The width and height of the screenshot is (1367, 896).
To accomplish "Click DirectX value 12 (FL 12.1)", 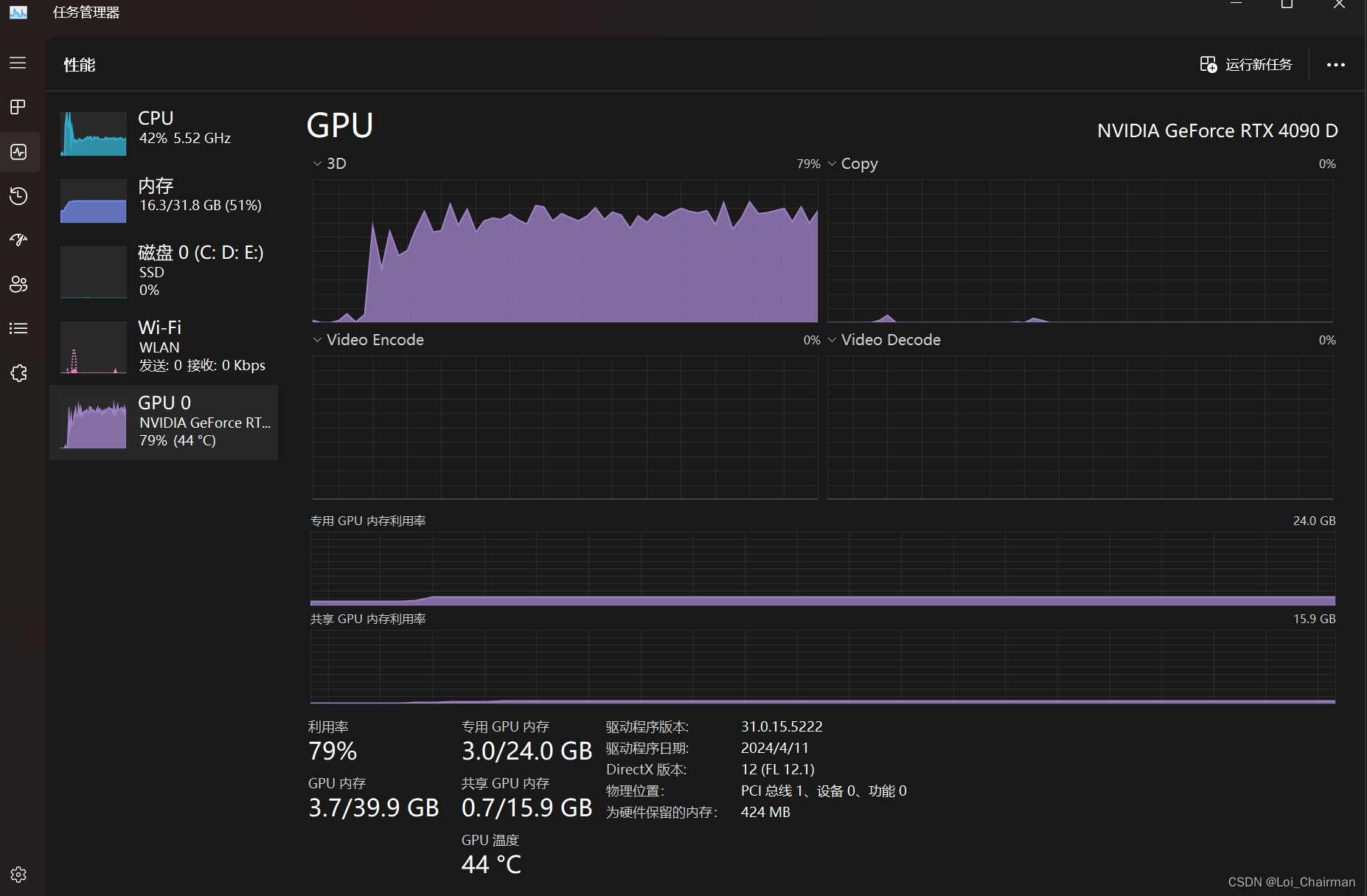I will coord(778,770).
